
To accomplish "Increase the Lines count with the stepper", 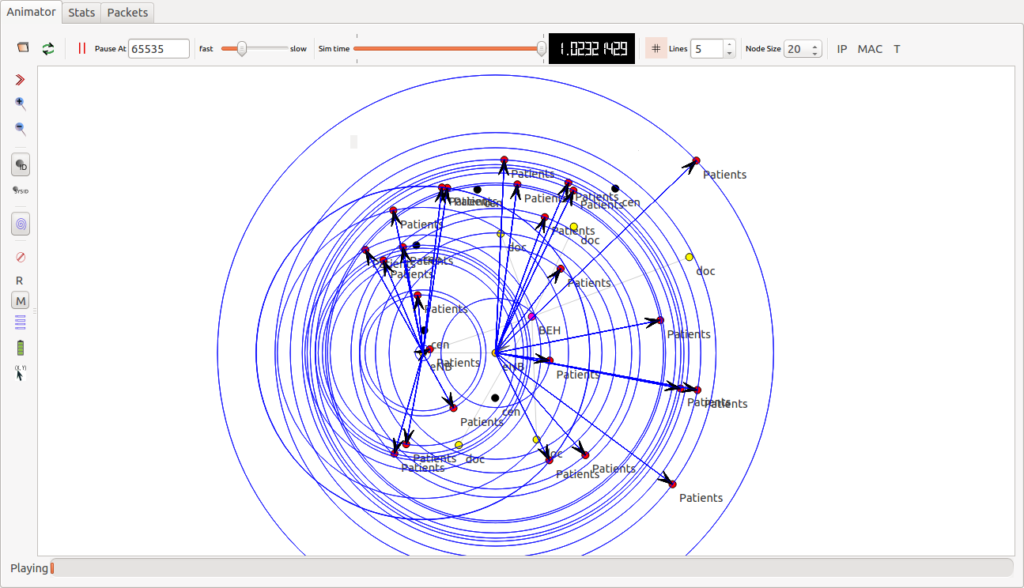I will click(x=729, y=43).
